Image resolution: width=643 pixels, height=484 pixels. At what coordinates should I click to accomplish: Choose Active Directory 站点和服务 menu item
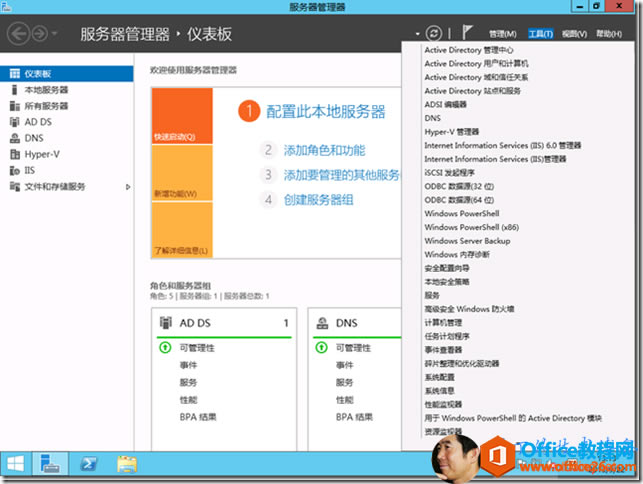point(473,91)
